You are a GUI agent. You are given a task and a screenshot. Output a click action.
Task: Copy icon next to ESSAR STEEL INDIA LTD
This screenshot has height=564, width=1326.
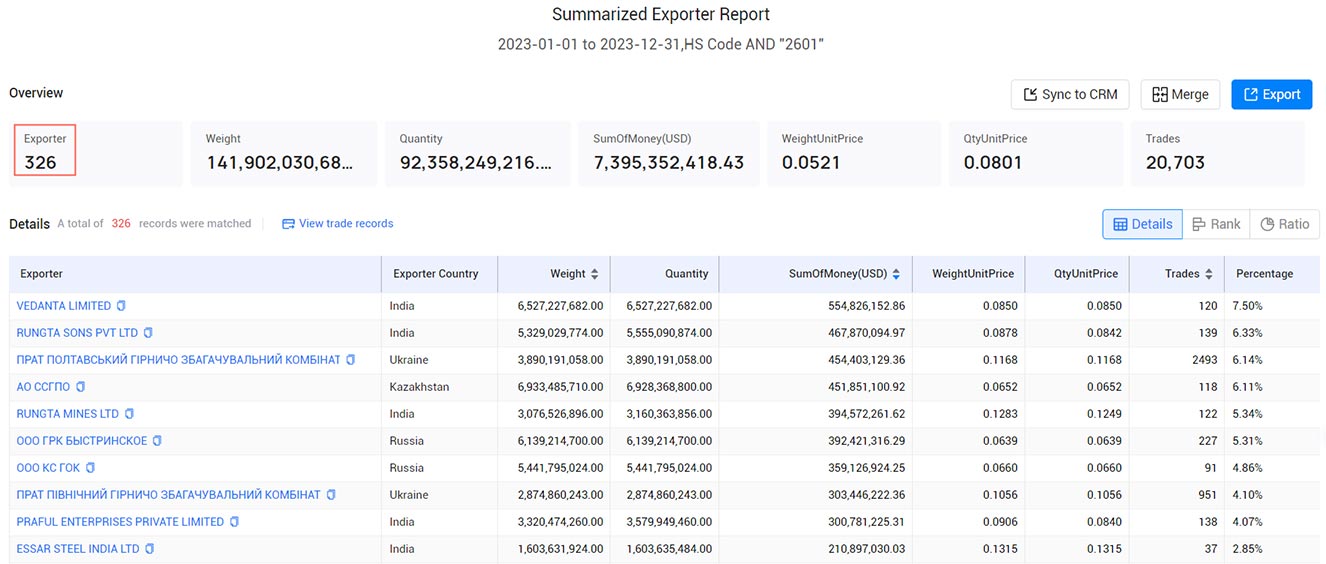pyautogui.click(x=150, y=549)
